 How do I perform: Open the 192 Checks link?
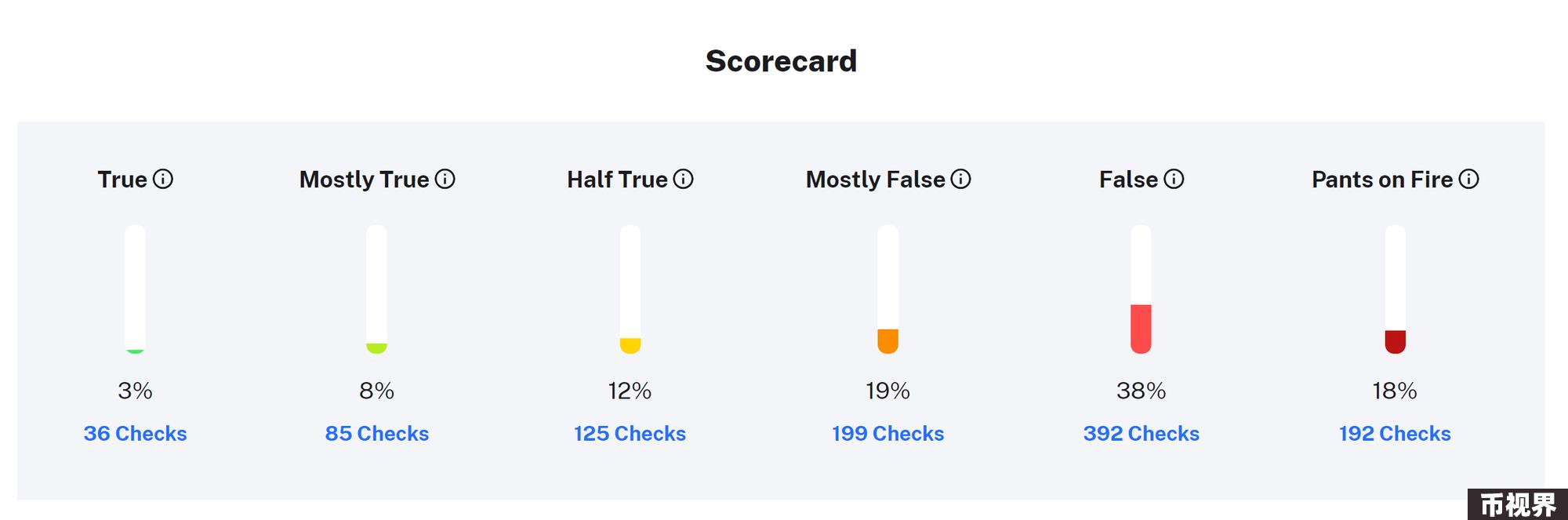1395,434
